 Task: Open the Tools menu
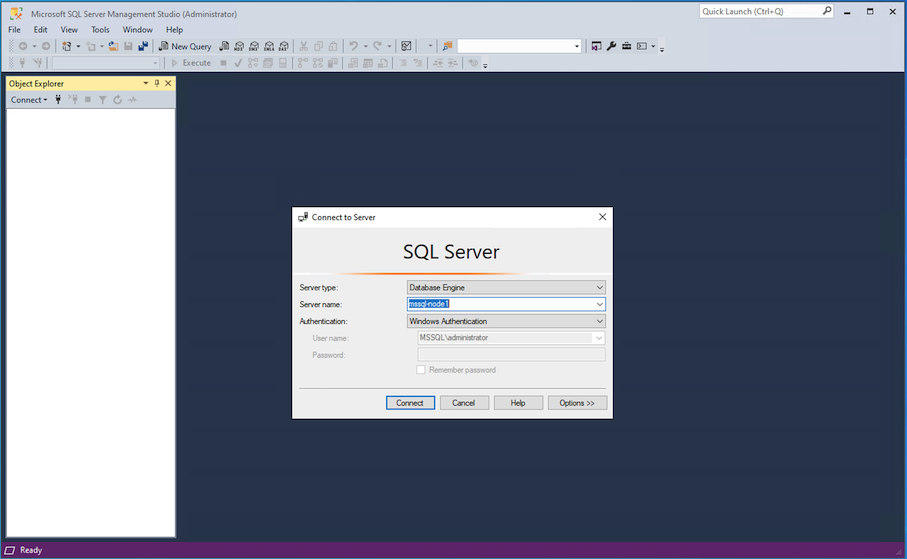tap(100, 30)
